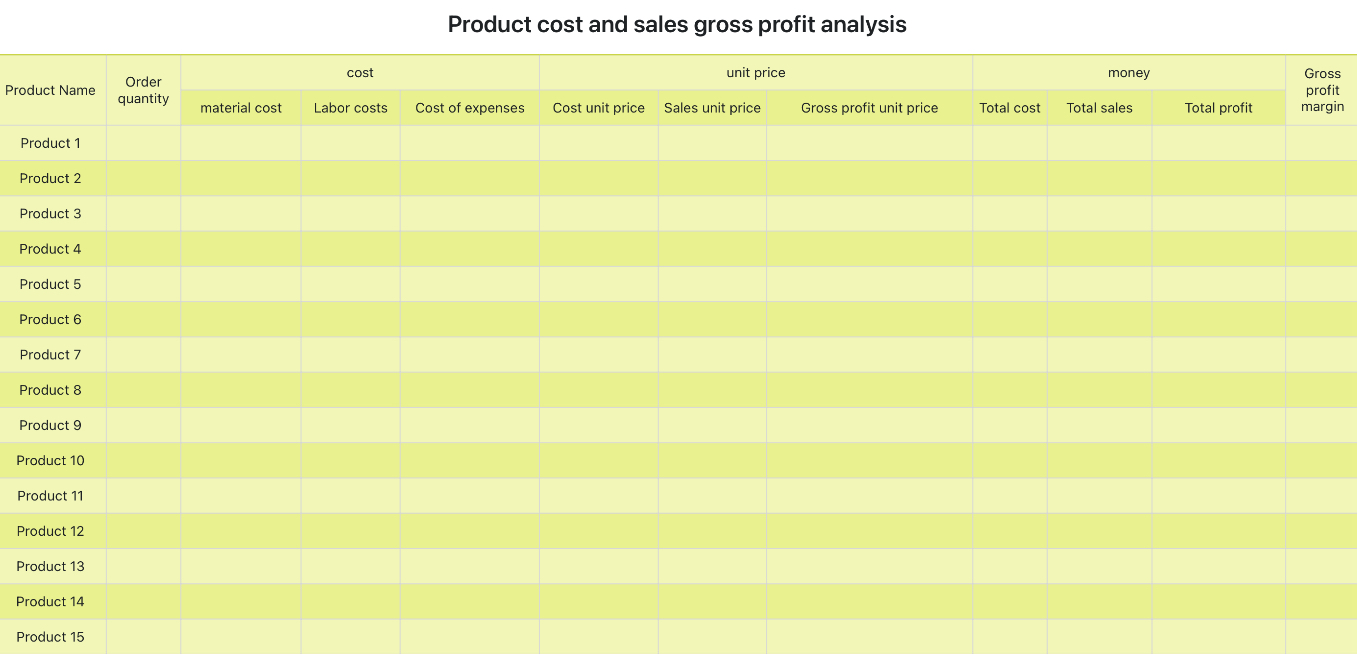Click Product 15's Total profit cell
The image size is (1357, 654).
(x=1219, y=637)
